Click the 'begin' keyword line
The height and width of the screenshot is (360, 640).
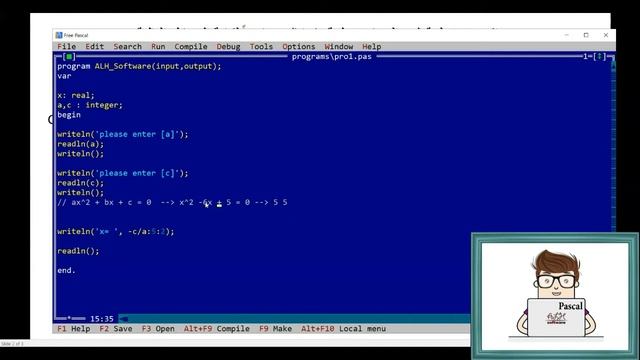[x=69, y=115]
